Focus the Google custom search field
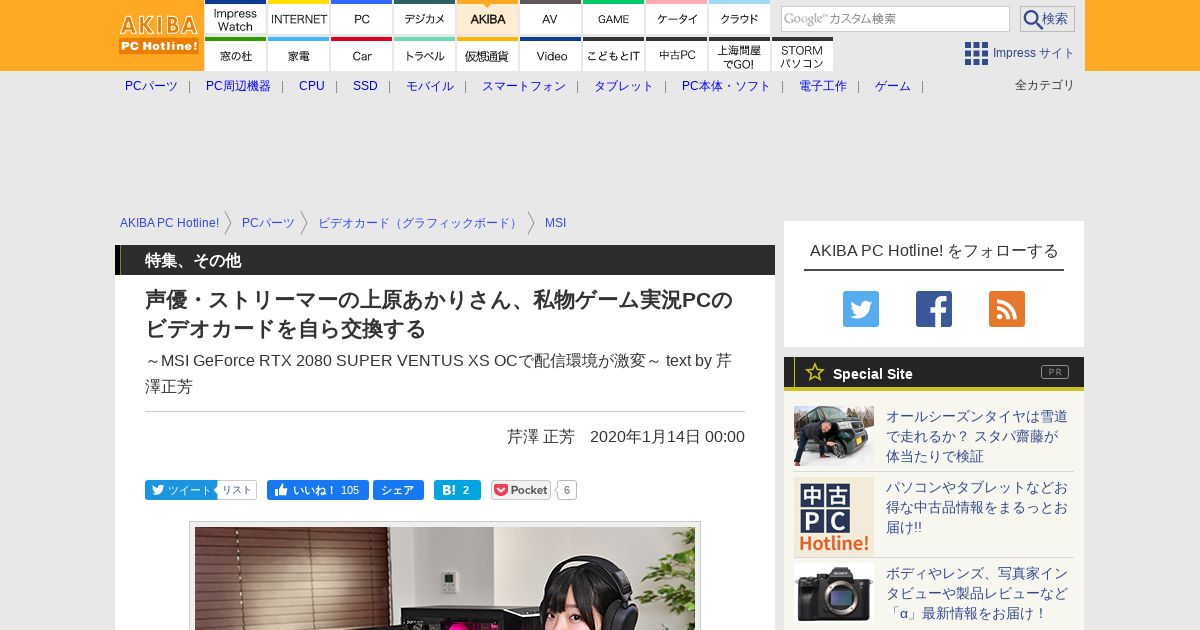 pos(895,19)
